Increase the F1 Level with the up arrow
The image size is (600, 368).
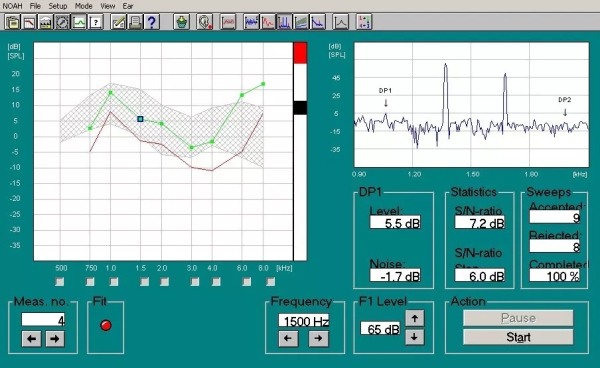pos(415,318)
